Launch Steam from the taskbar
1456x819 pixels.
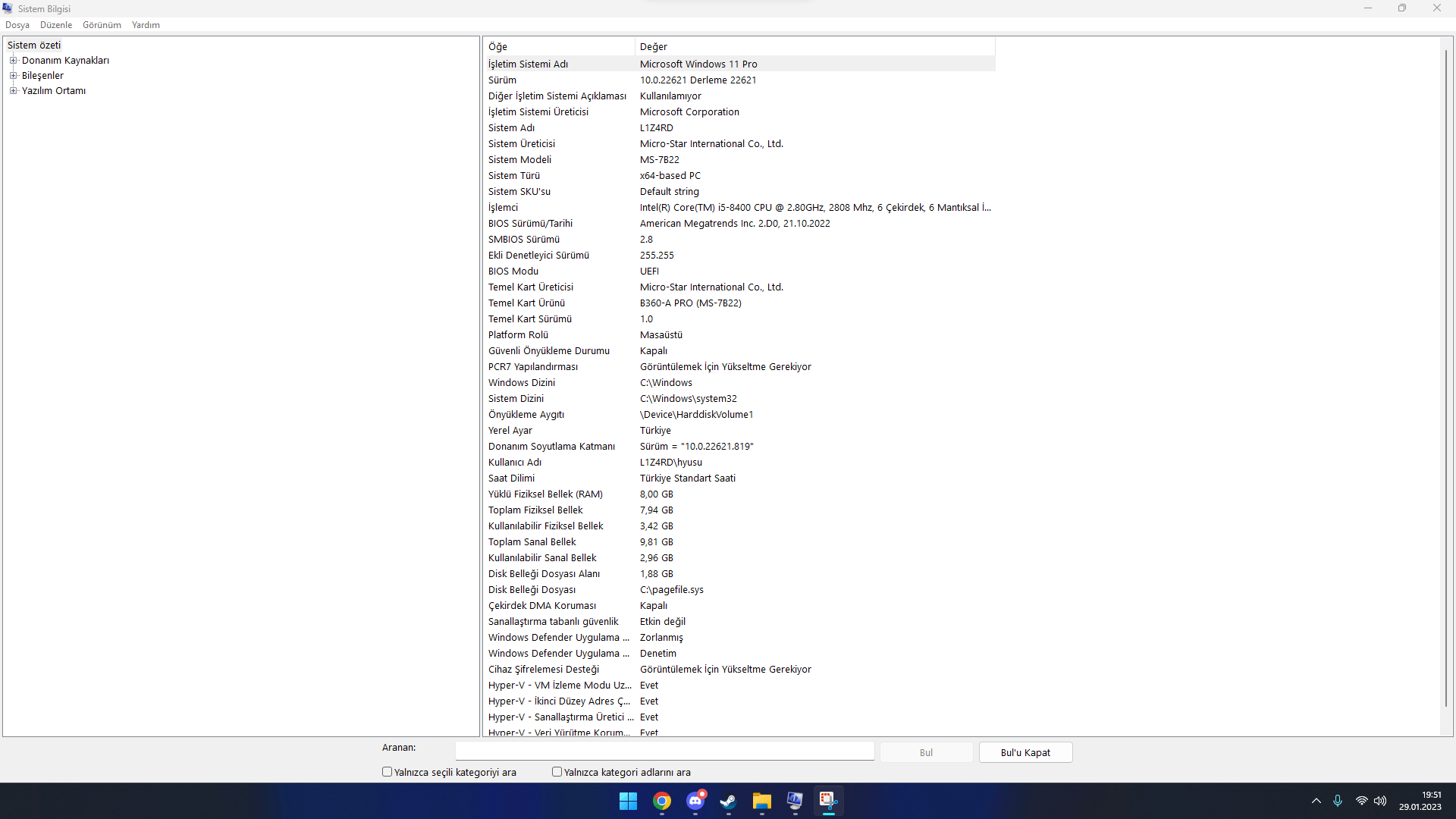click(728, 802)
